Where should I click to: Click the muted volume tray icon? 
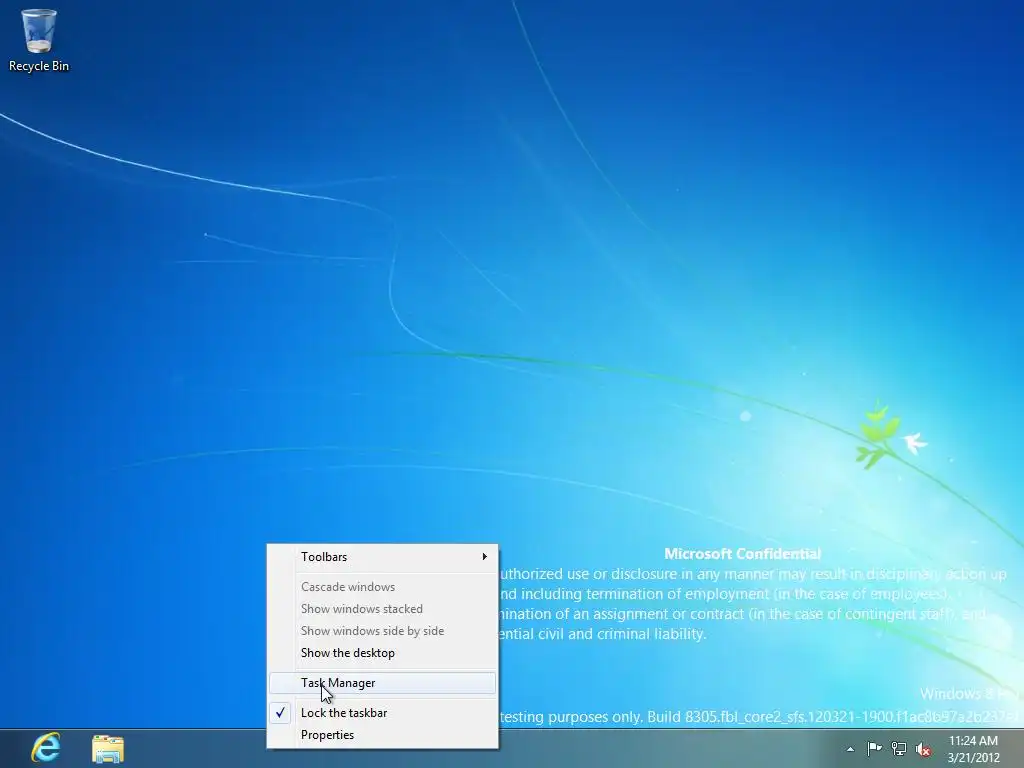pos(923,749)
